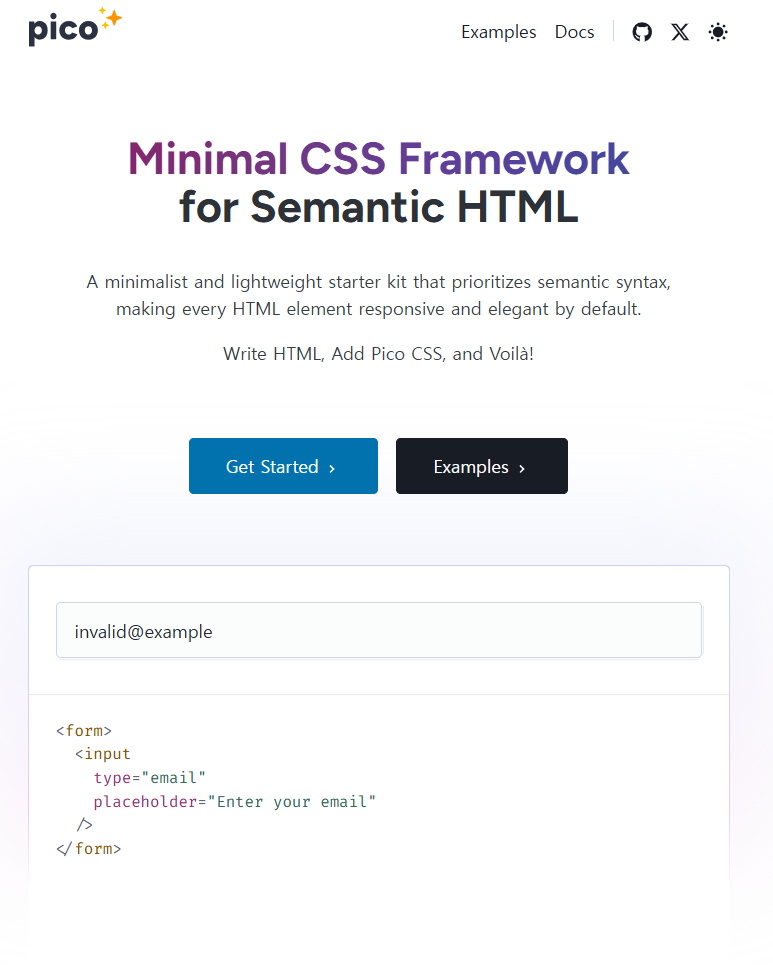The height and width of the screenshot is (965, 773).
Task: Click the closing </form> code line
Action: pos(89,849)
